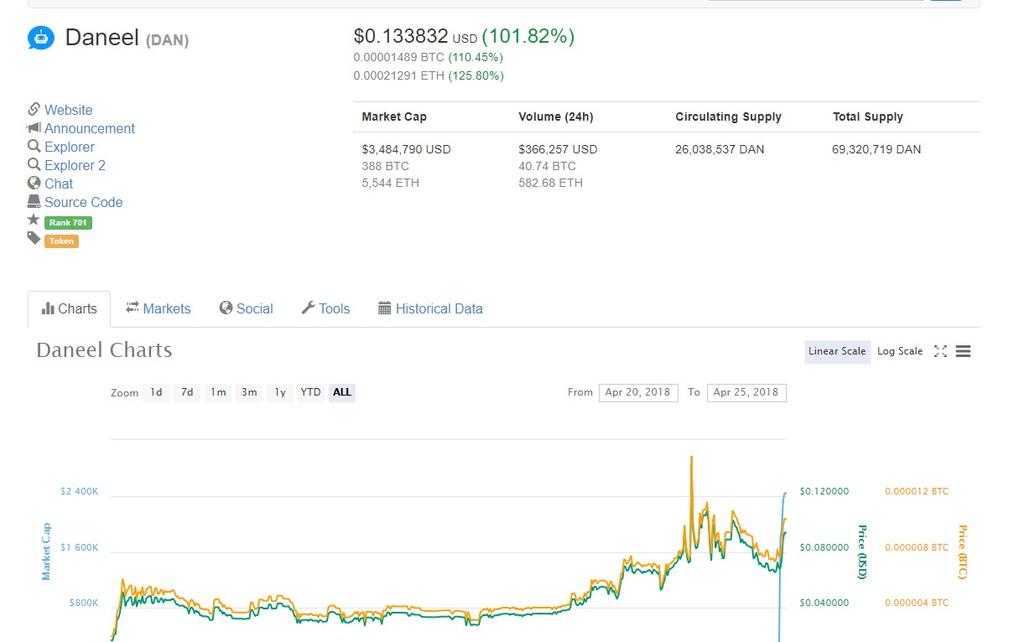
Task: Click the Rank 701 badge
Action: 68,223
